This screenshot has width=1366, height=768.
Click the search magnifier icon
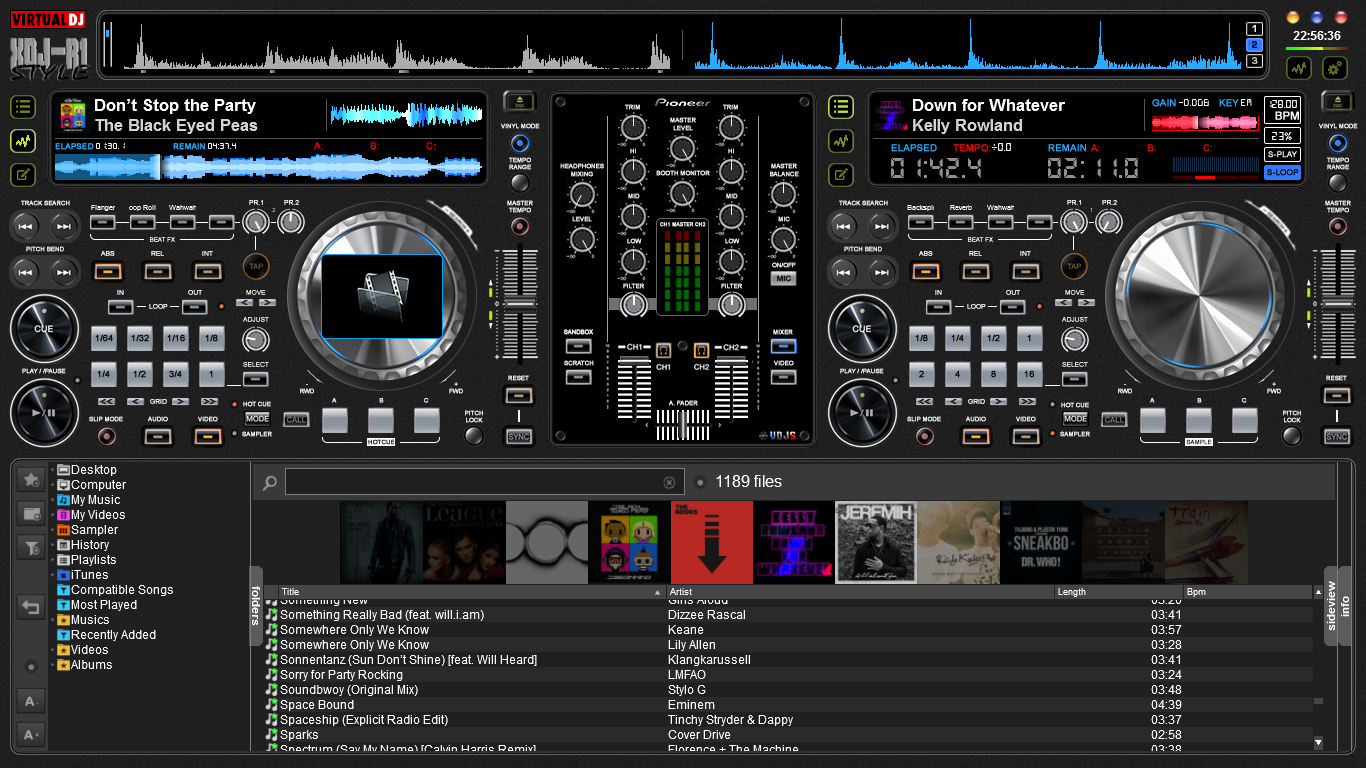pyautogui.click(x=269, y=483)
